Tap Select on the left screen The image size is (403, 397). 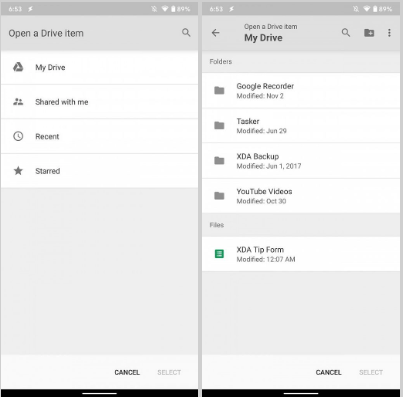coord(169,372)
